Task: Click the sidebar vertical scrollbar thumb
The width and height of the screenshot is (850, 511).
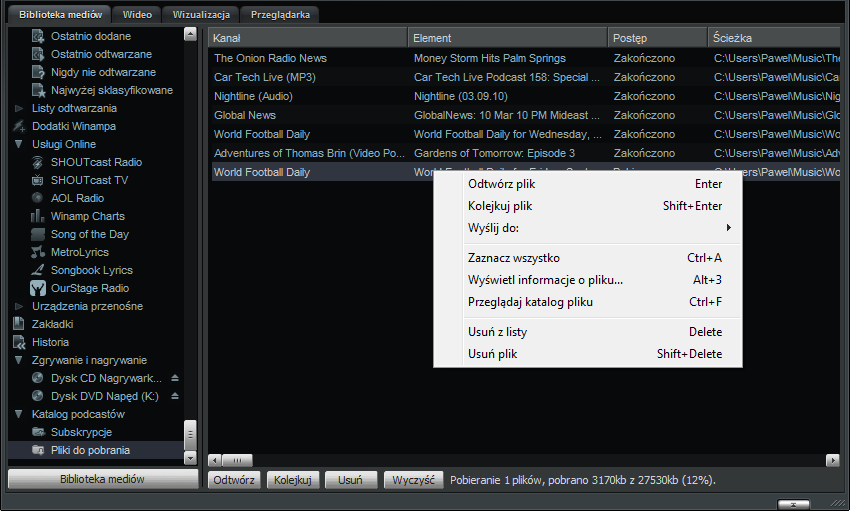Action: coord(190,435)
